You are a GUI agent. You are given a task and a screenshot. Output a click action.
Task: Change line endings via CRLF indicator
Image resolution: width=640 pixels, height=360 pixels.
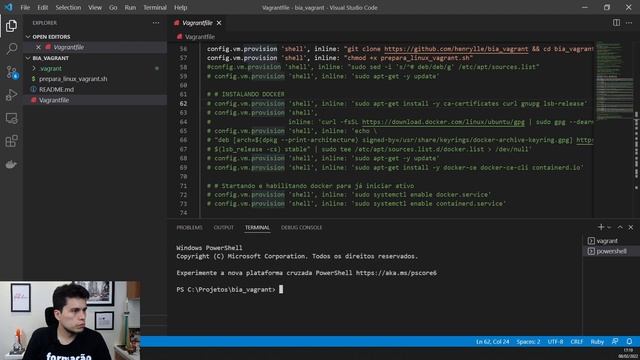577,342
